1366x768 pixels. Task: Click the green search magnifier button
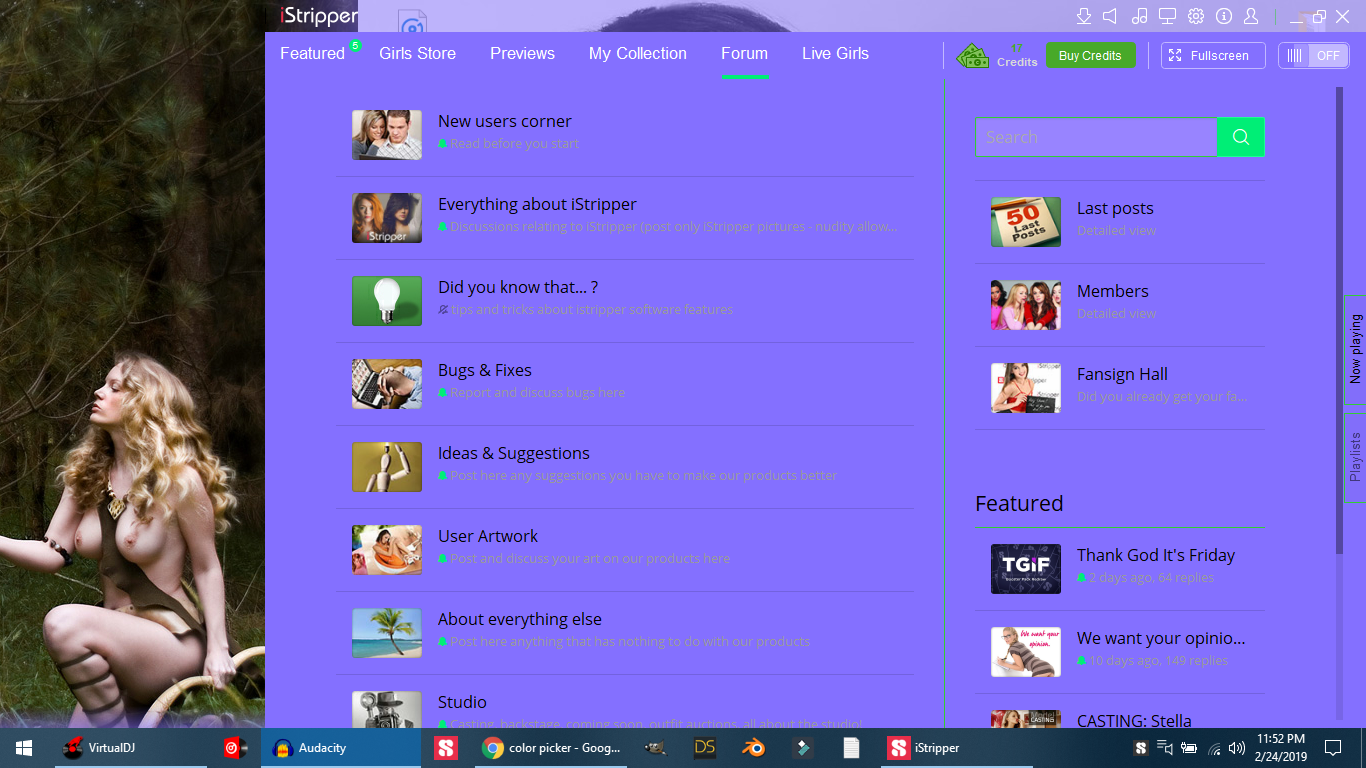(x=1241, y=137)
